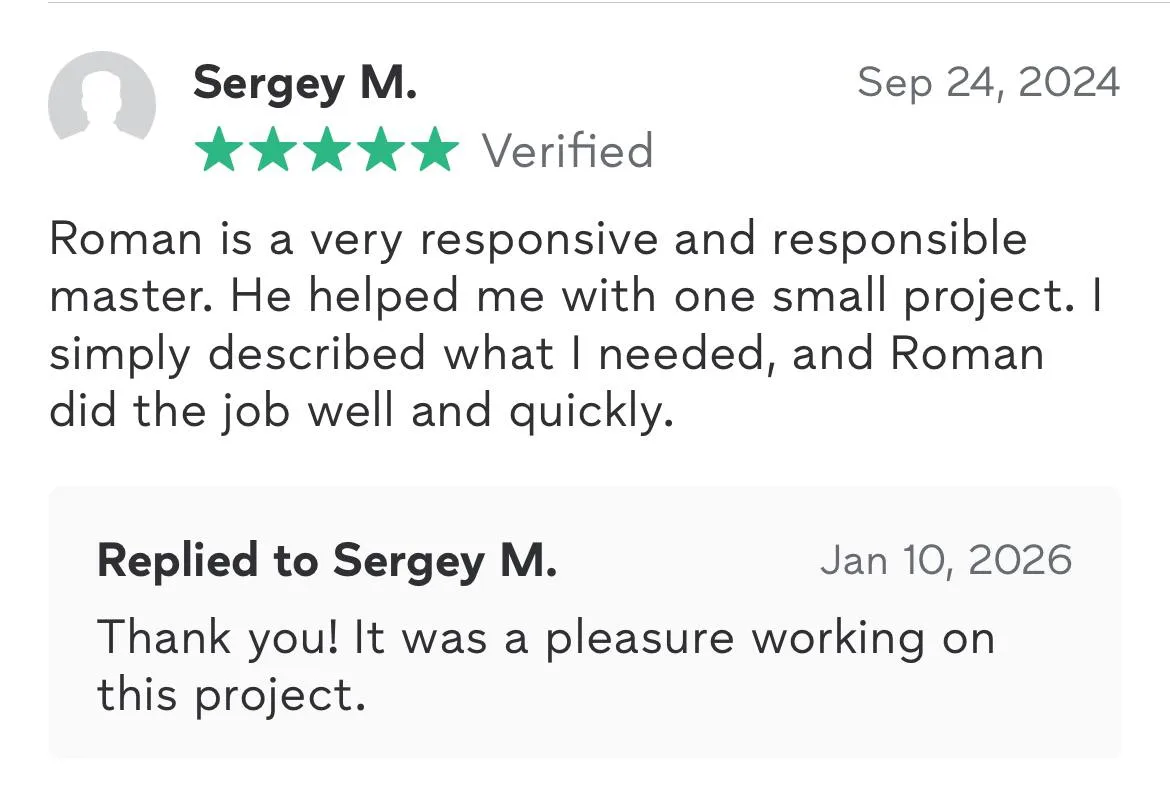The width and height of the screenshot is (1170, 804).
Task: Click the 'Thank you!' text in the reply
Action: (x=216, y=638)
